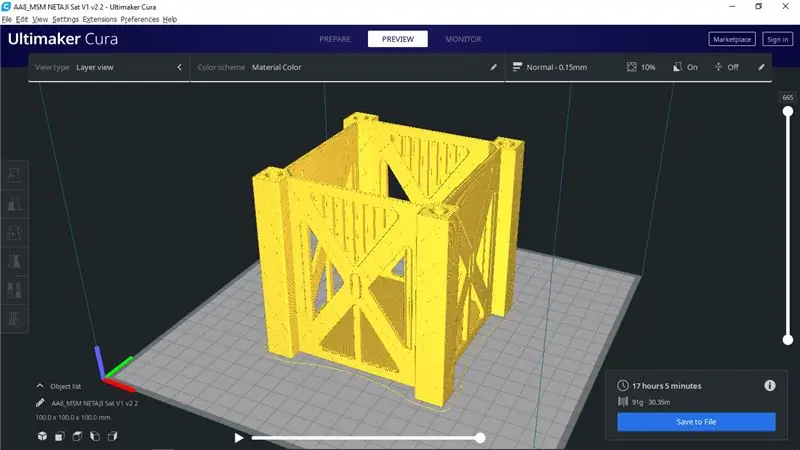Switch to left side view icon
The height and width of the screenshot is (450, 800).
tap(95, 436)
